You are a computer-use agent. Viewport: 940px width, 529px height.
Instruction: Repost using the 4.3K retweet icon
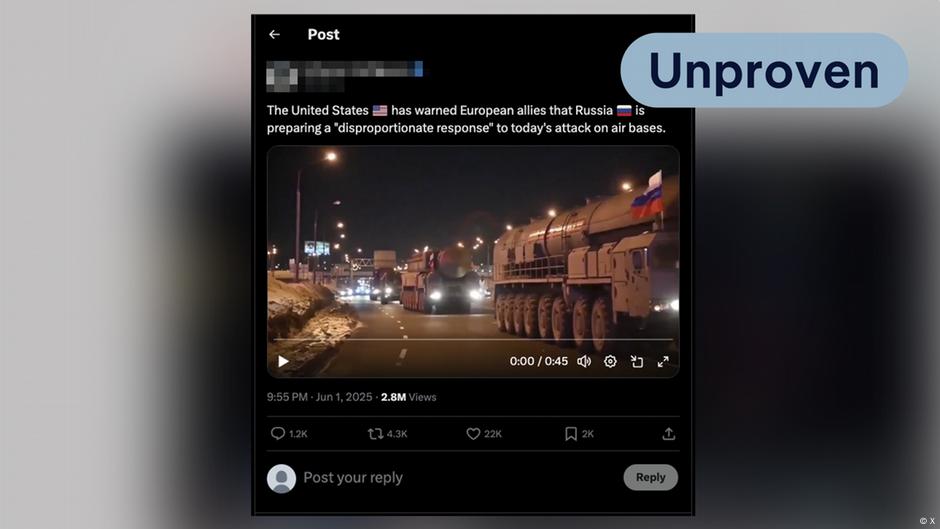tap(375, 434)
